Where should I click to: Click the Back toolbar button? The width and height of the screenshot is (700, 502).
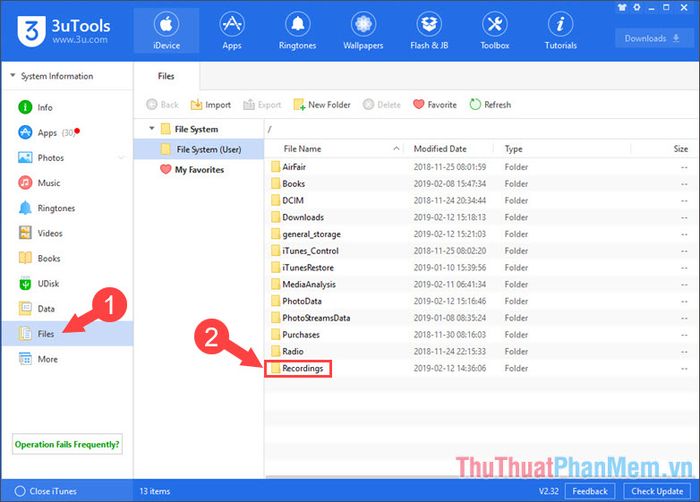coord(162,105)
